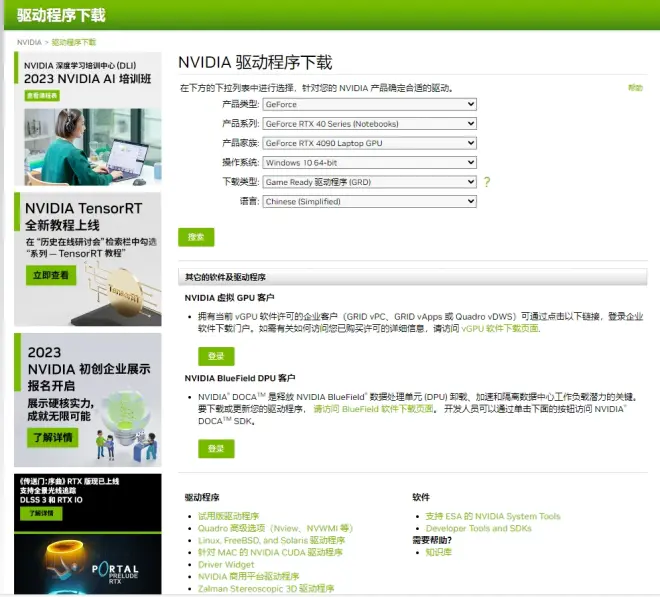Click the green 搜索 button

tap(196, 237)
